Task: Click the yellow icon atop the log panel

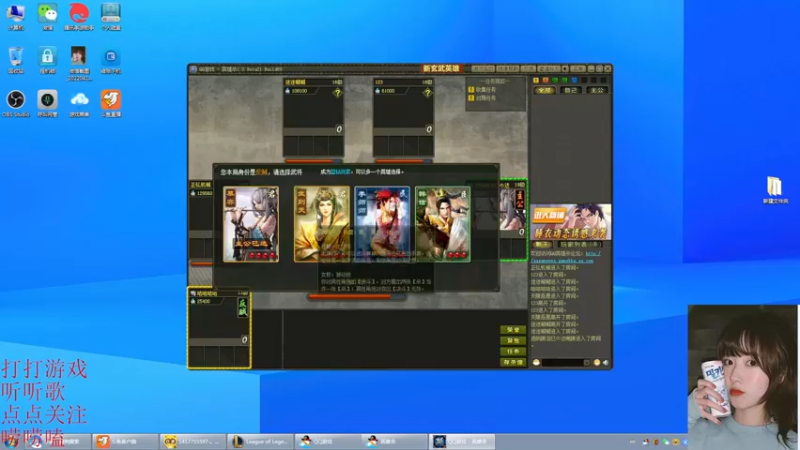Action: click(536, 80)
